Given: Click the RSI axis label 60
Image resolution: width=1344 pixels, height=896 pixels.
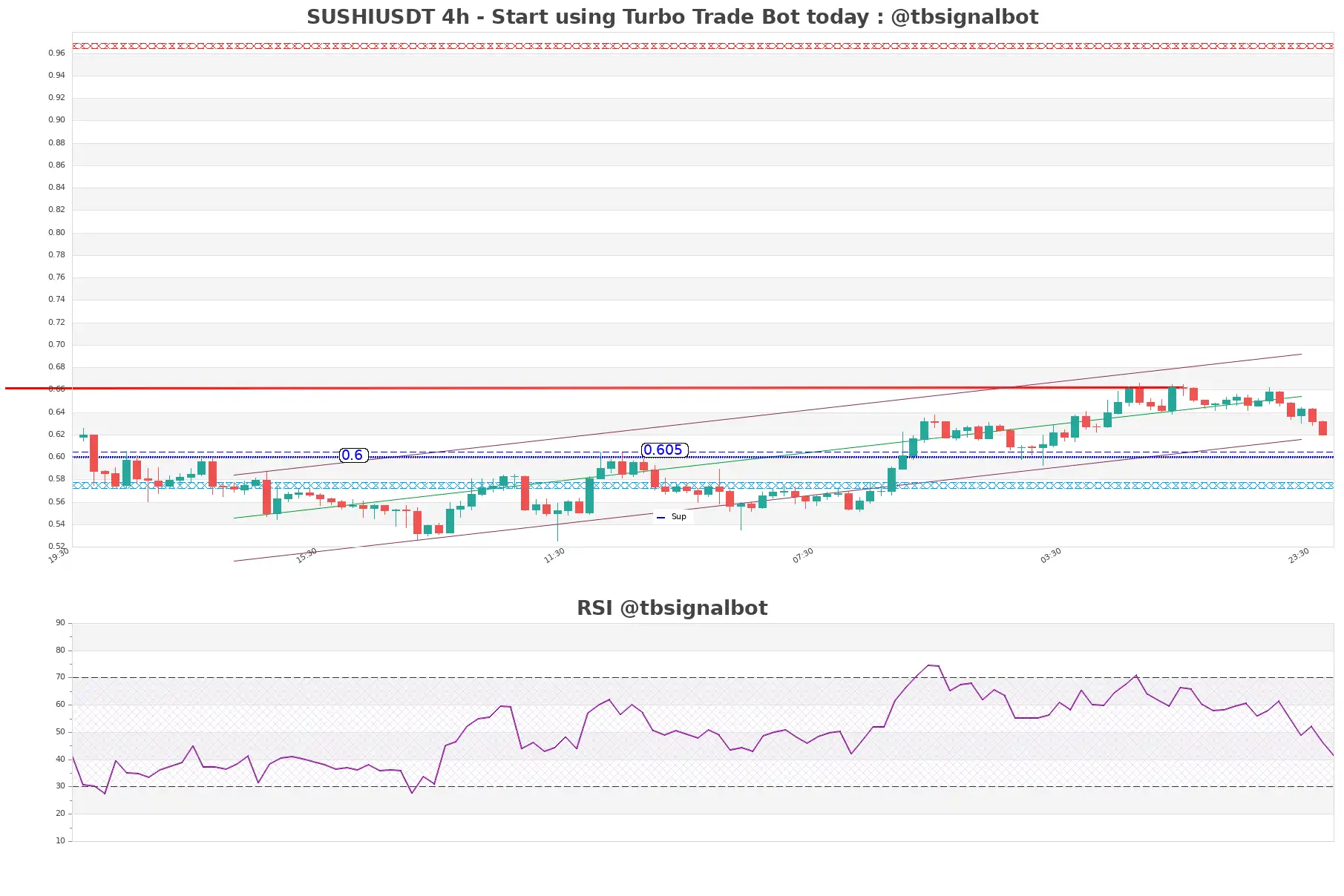Looking at the screenshot, I should pyautogui.click(x=60, y=704).
